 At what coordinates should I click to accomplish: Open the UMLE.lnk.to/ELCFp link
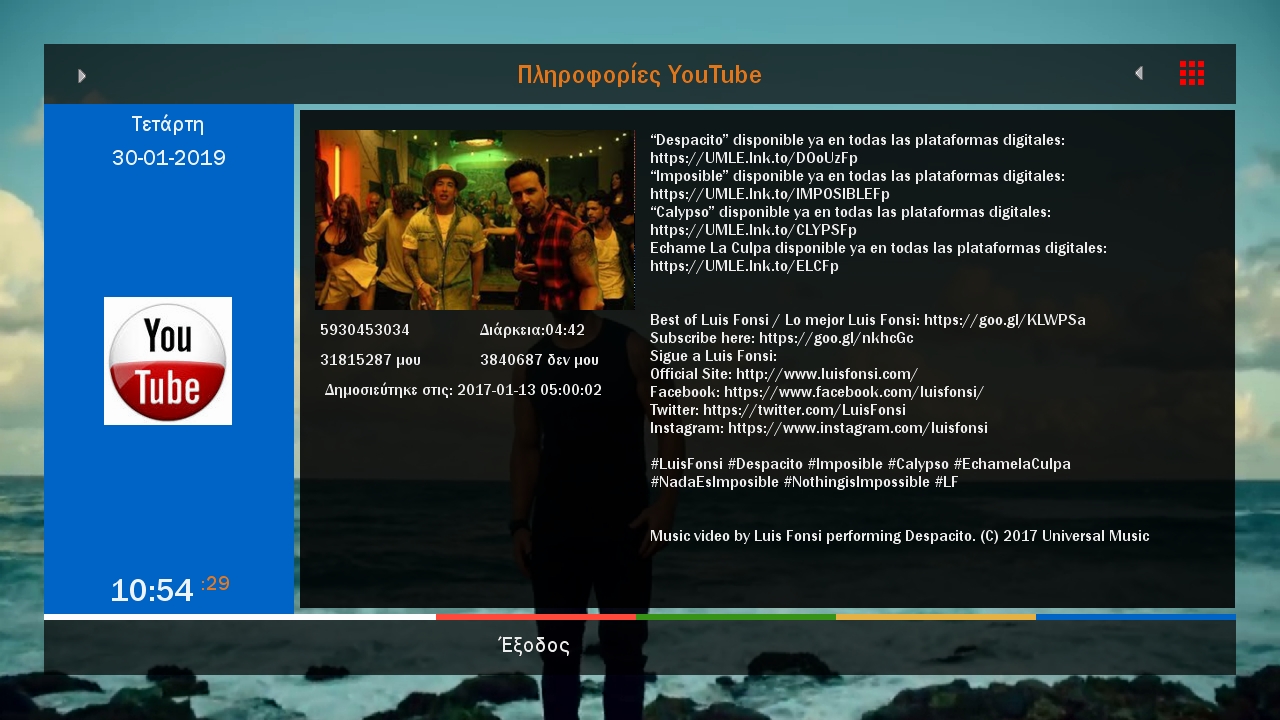(x=744, y=266)
